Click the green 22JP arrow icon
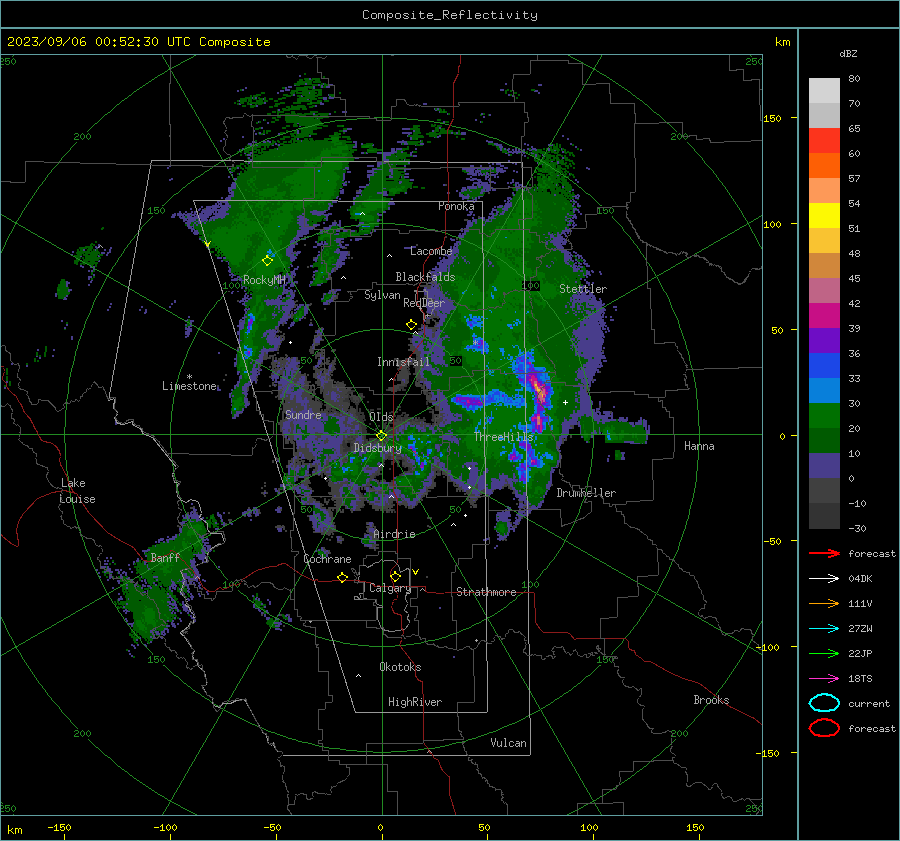Viewport: 900px width, 841px height. pos(824,653)
